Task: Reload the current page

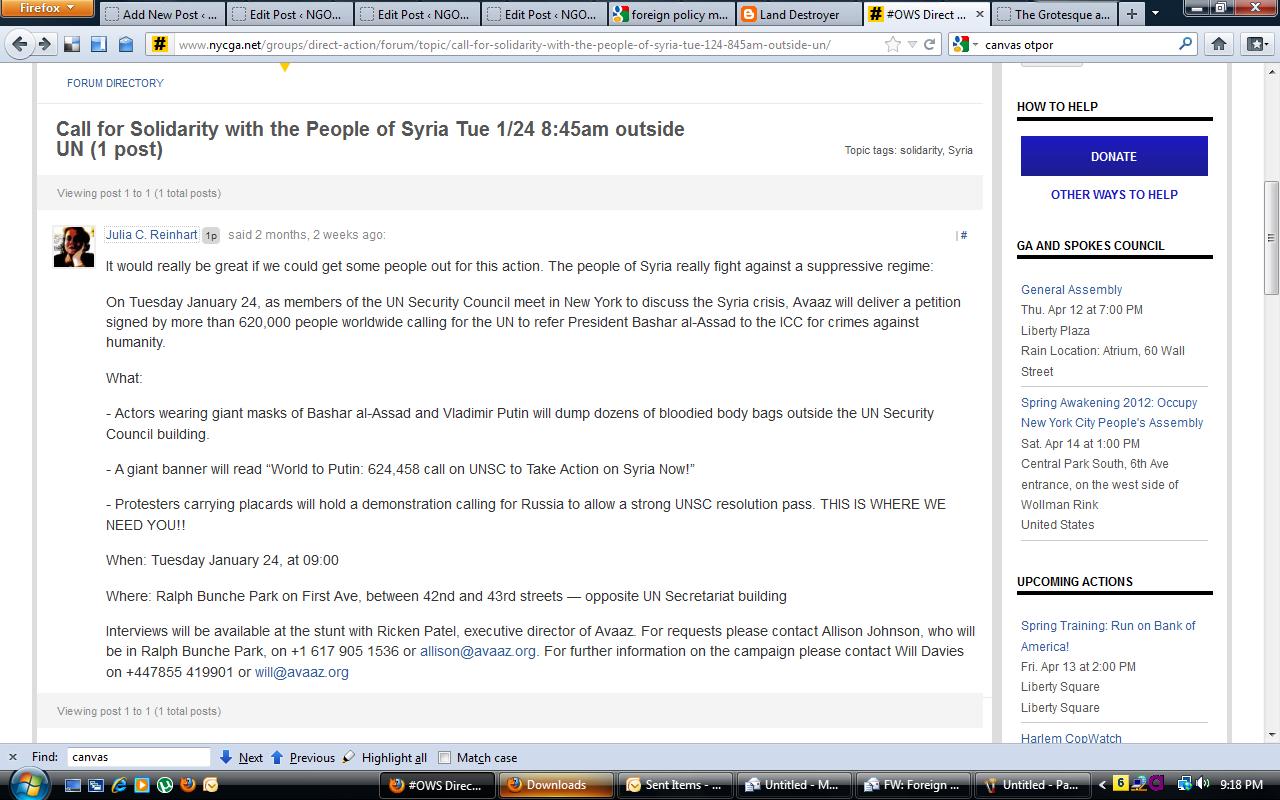Action: click(930, 44)
